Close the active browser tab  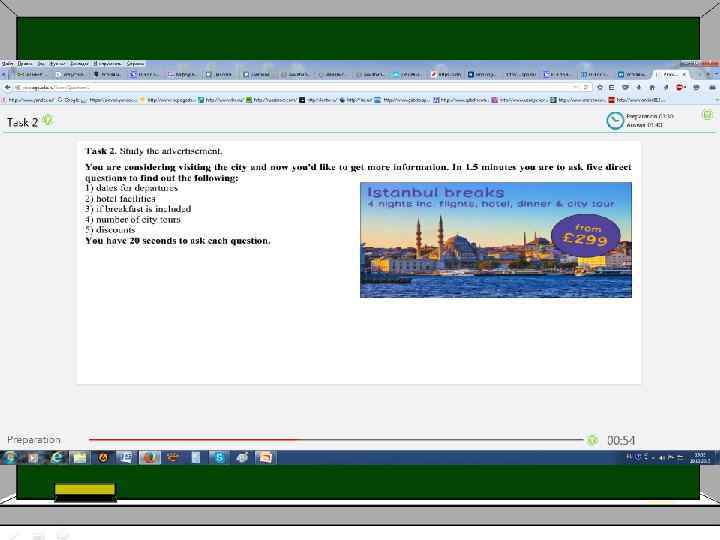click(x=684, y=74)
